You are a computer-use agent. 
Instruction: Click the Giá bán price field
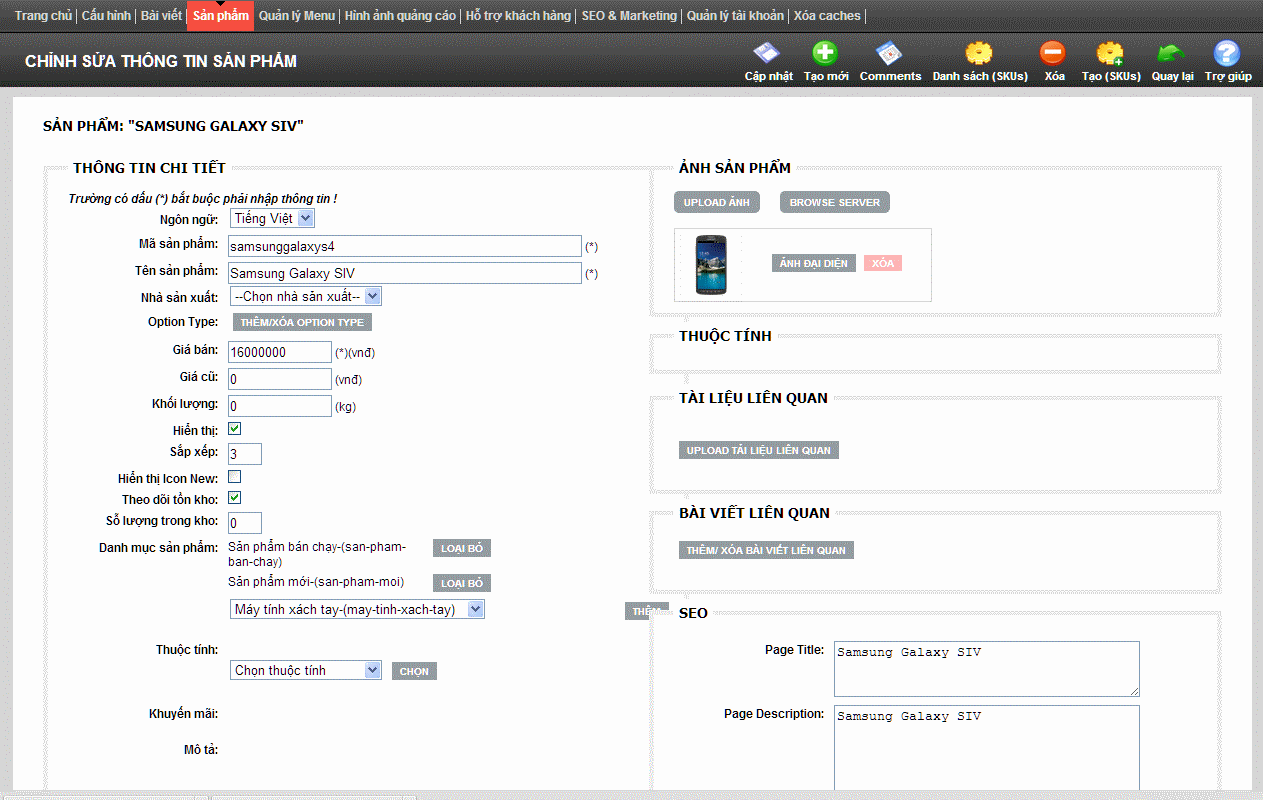coord(280,352)
